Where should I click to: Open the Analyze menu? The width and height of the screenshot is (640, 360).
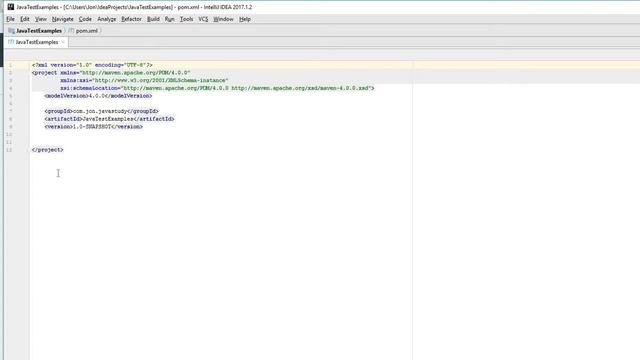(x=107, y=19)
